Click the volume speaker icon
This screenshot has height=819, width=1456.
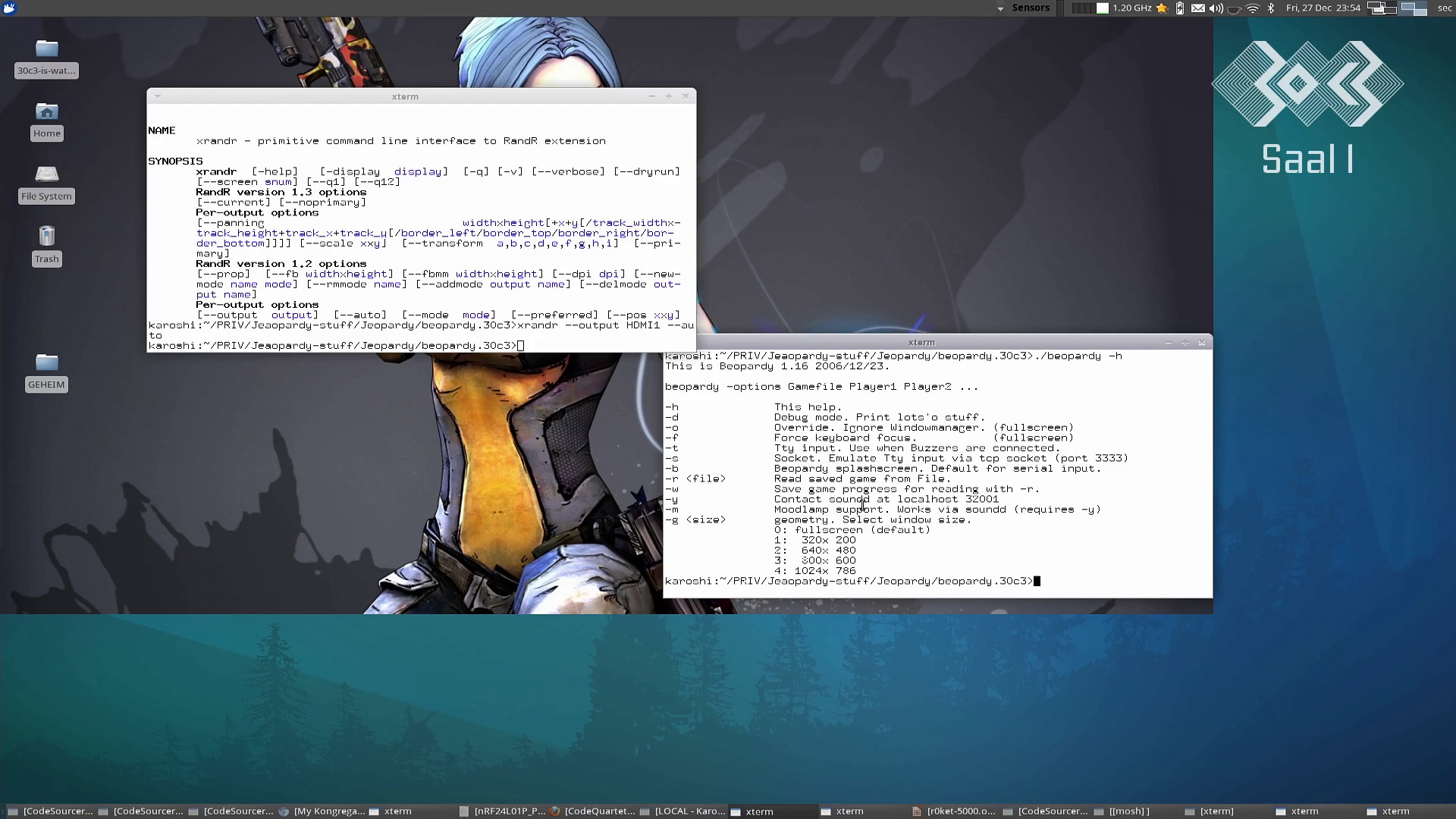1216,8
